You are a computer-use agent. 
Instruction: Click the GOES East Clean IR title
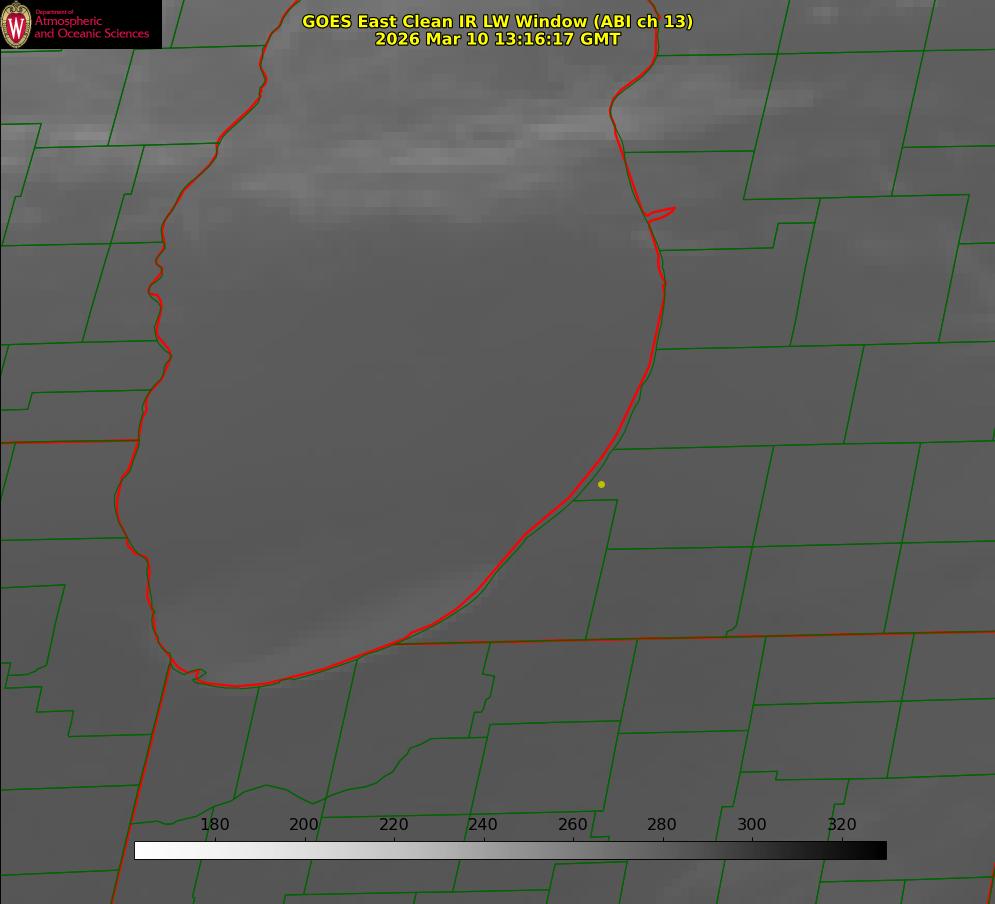497,21
